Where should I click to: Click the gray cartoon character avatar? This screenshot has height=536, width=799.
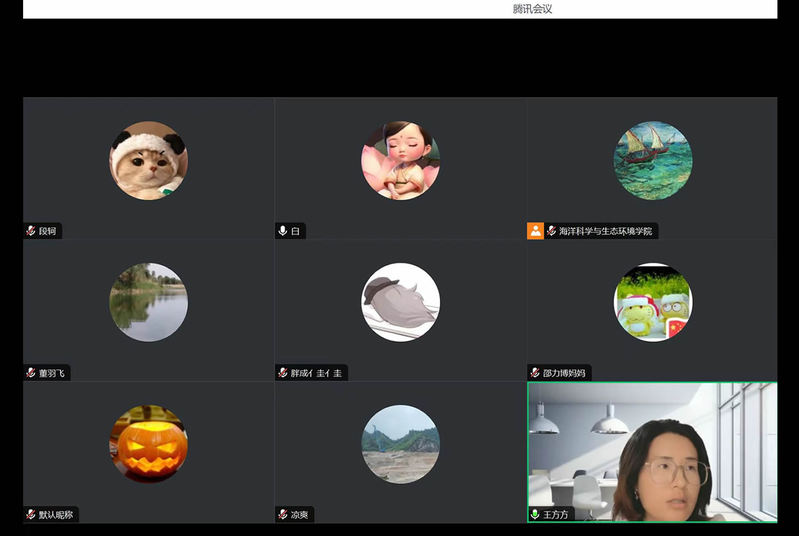(400, 302)
